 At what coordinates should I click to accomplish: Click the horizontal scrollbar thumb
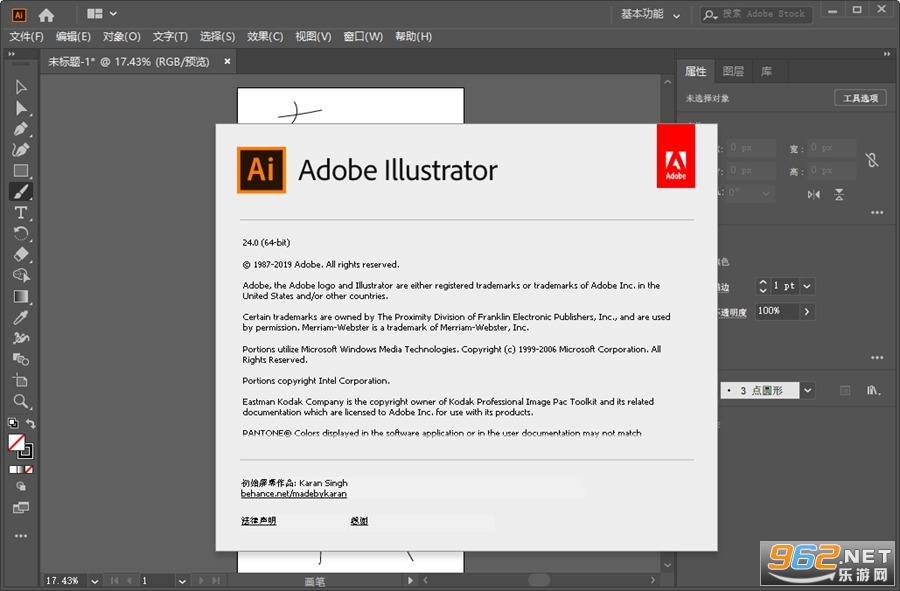coord(539,580)
